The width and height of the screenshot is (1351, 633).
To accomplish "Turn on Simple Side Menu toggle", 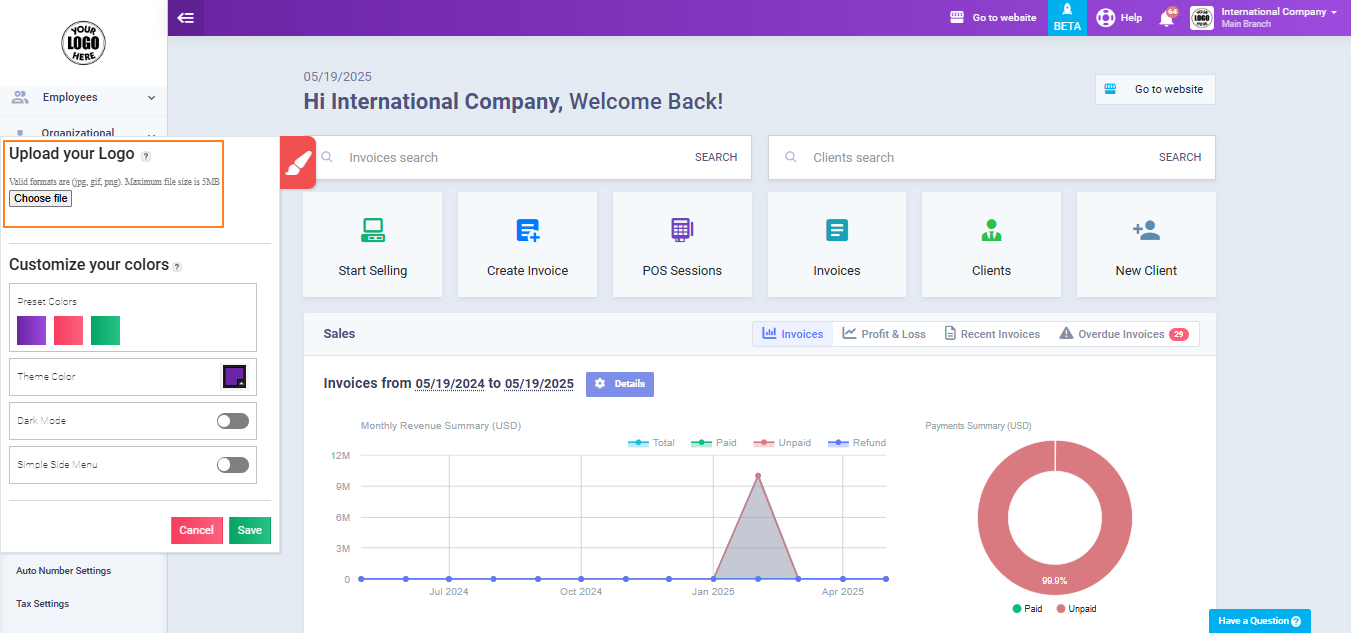I will pyautogui.click(x=232, y=465).
